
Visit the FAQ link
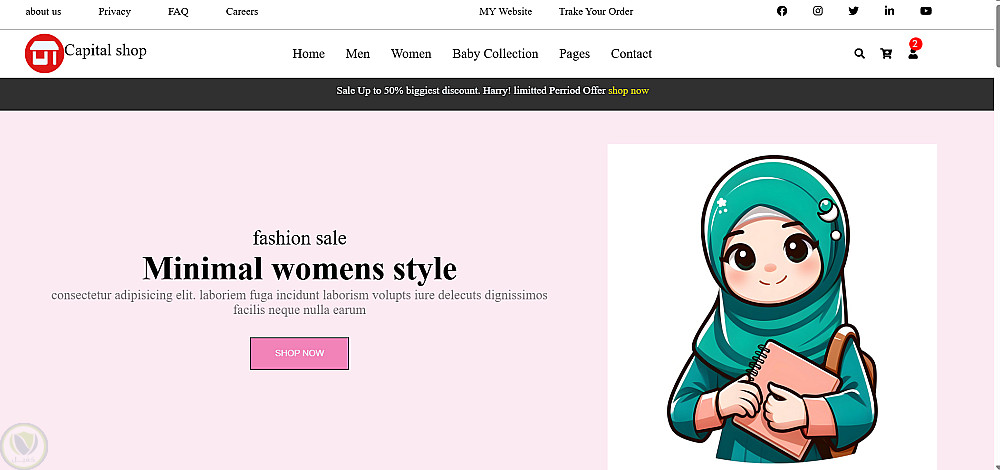click(178, 12)
